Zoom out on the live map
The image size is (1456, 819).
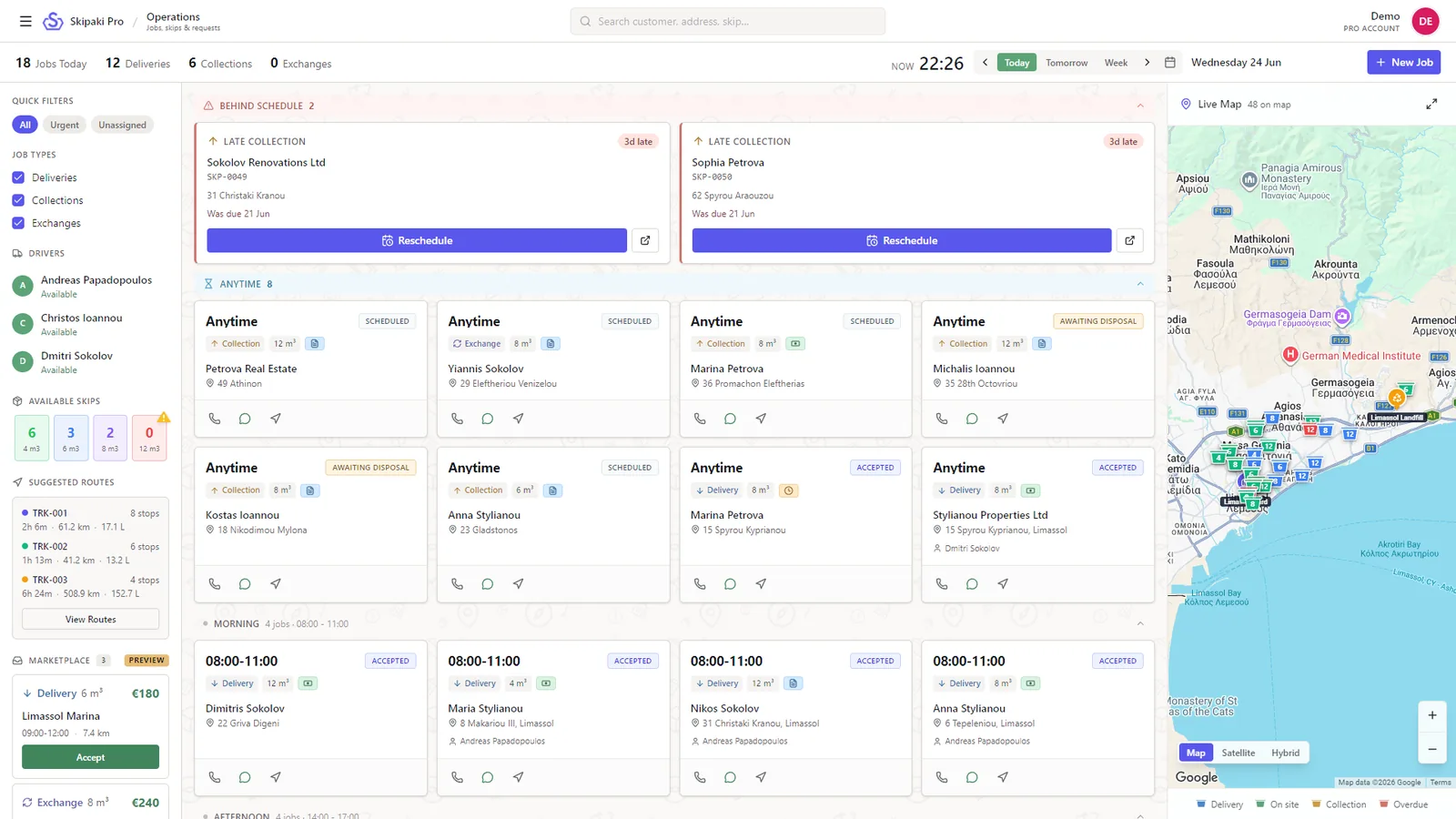(1432, 749)
